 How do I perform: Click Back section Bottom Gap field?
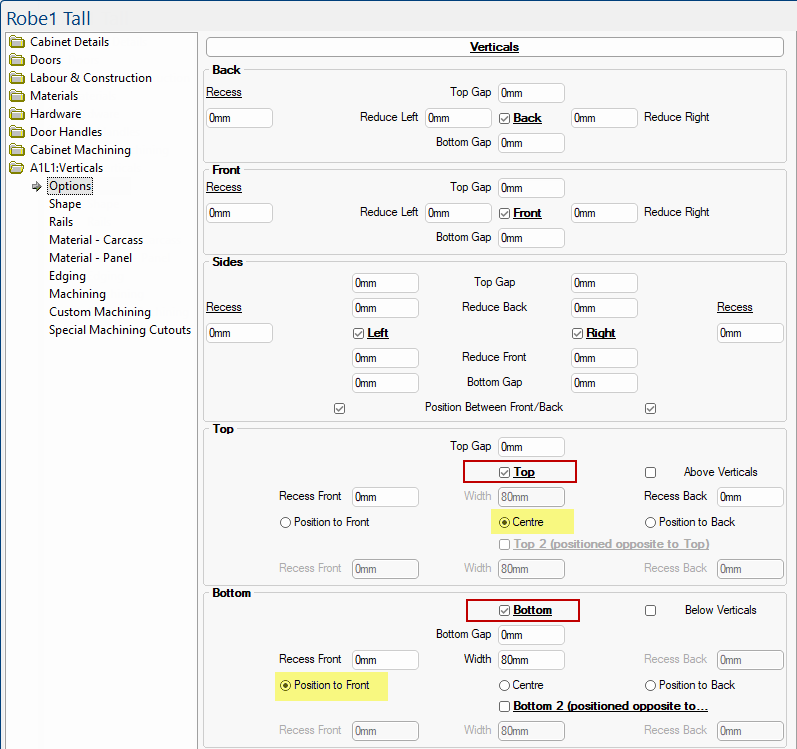531,143
